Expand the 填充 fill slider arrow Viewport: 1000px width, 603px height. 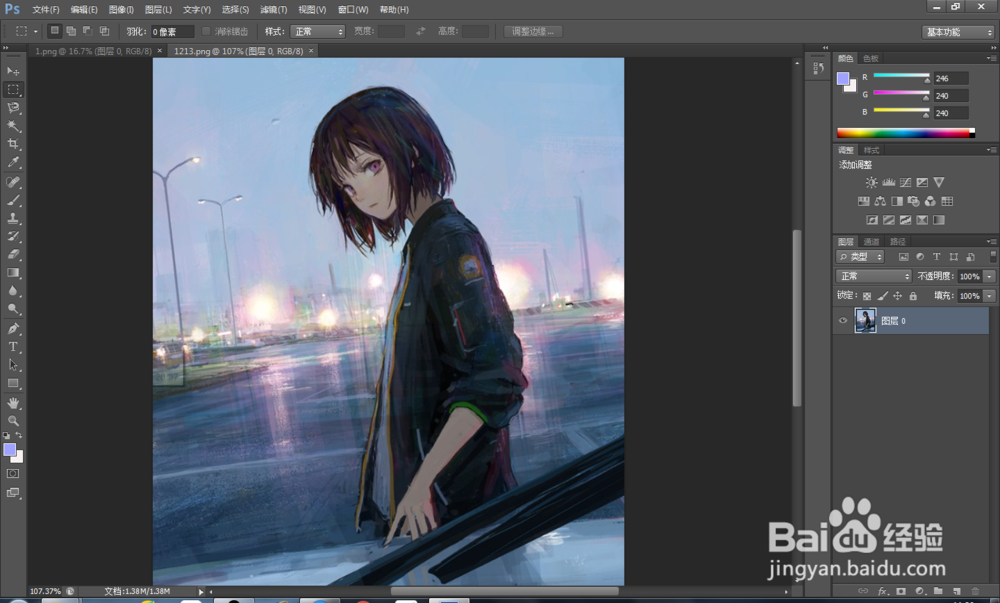[x=989, y=296]
